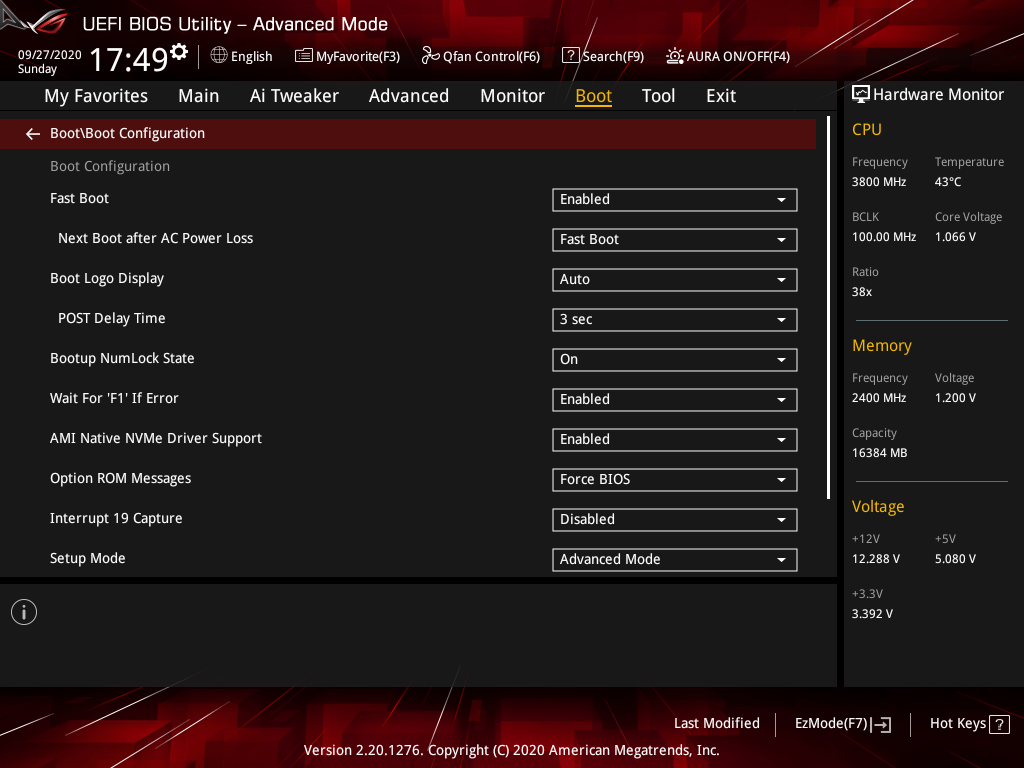This screenshot has width=1024, height=768.
Task: Open the Fast Boot dropdown
Action: click(675, 200)
